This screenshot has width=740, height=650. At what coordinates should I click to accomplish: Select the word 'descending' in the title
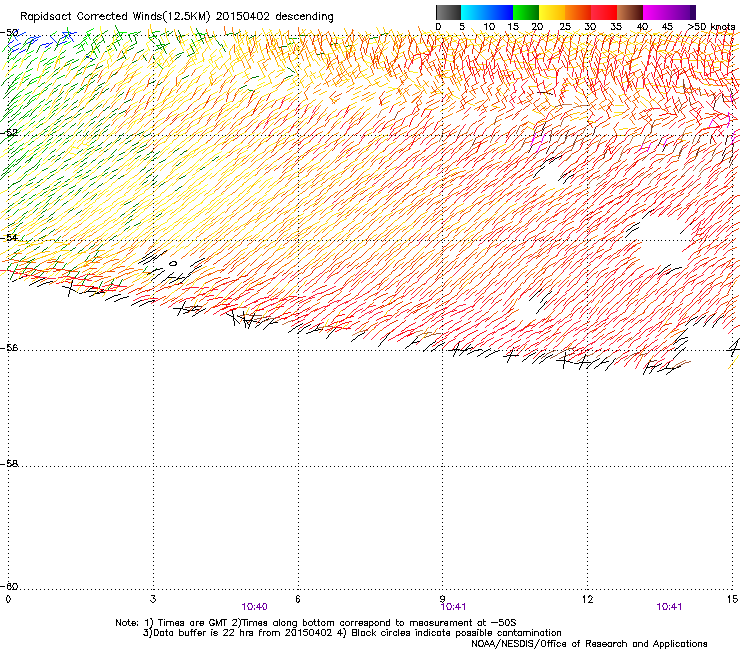click(x=304, y=17)
